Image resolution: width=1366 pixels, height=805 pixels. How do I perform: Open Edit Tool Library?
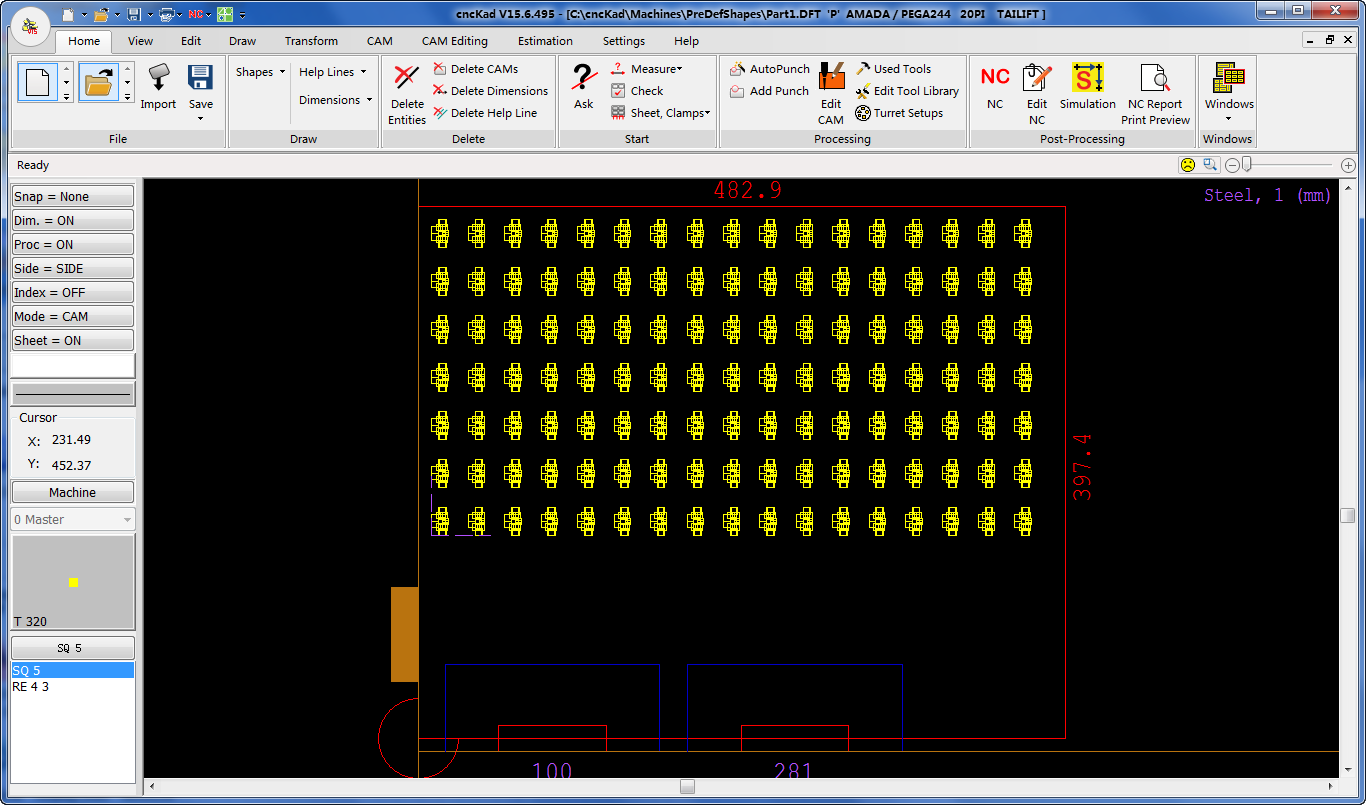click(907, 91)
